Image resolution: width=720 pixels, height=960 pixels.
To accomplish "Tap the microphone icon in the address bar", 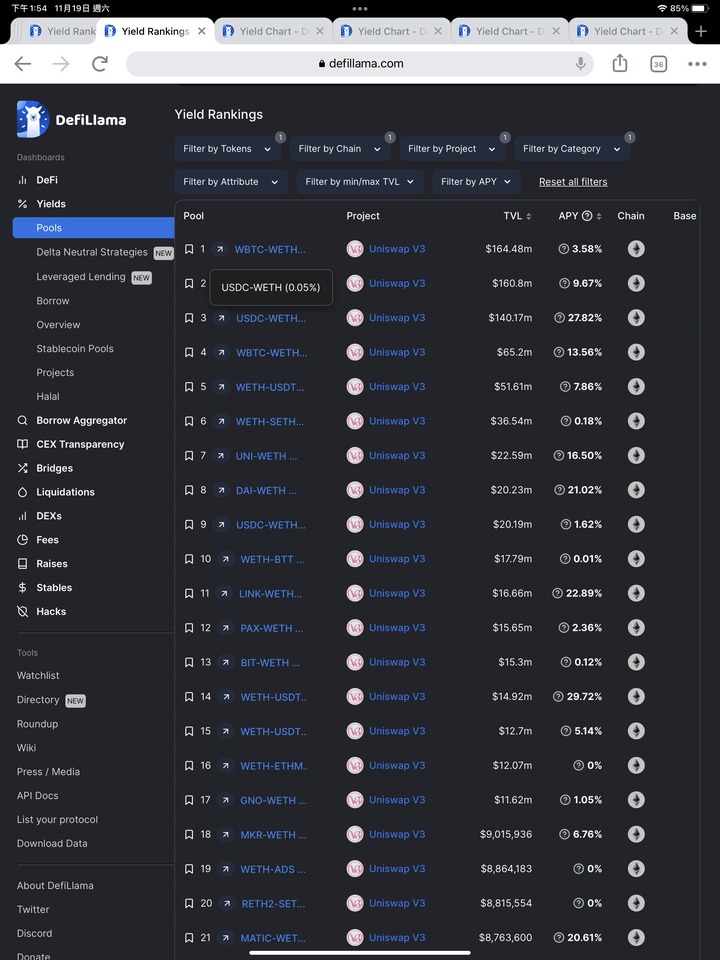I will pos(580,64).
